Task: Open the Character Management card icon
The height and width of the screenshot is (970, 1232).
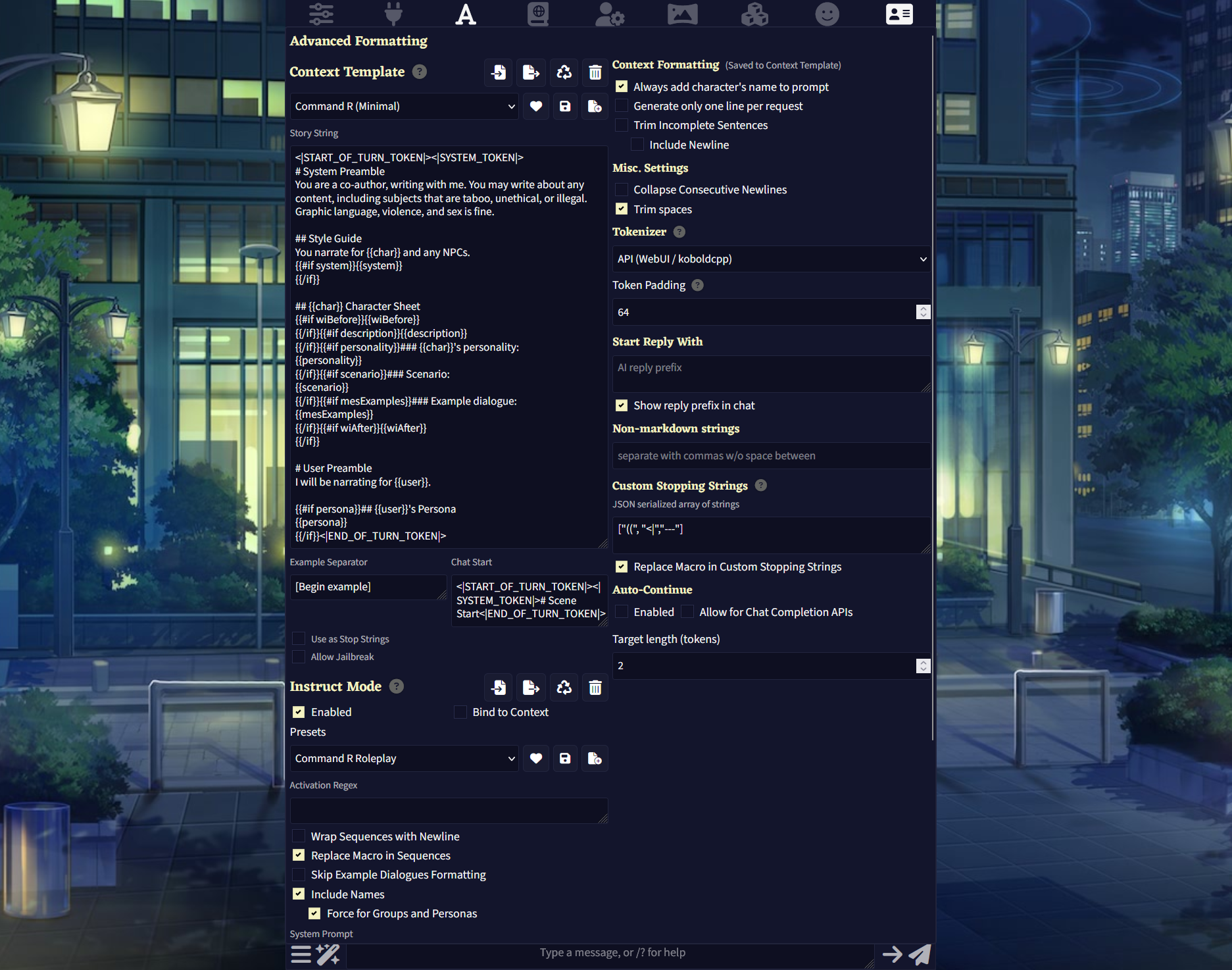Action: click(899, 14)
